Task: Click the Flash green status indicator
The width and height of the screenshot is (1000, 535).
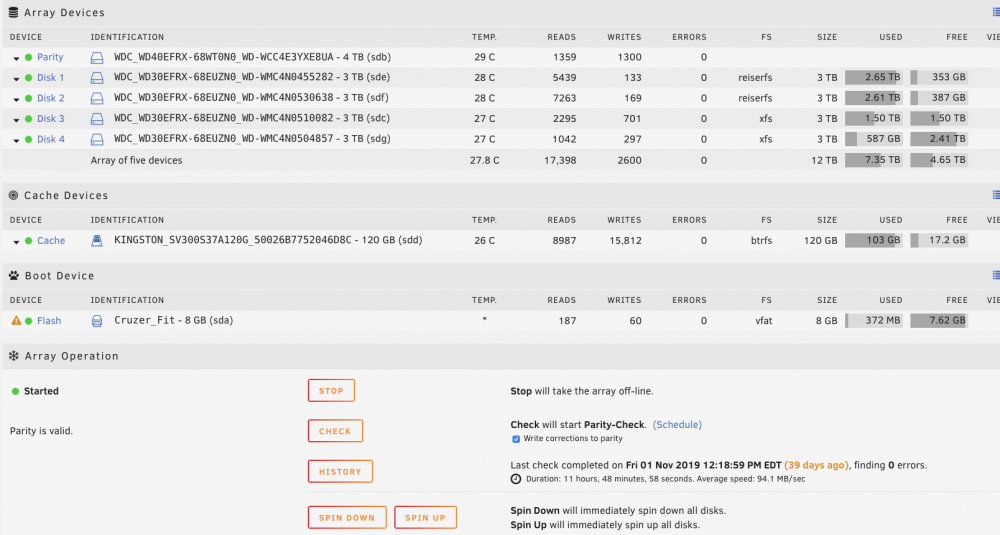Action: click(29, 321)
